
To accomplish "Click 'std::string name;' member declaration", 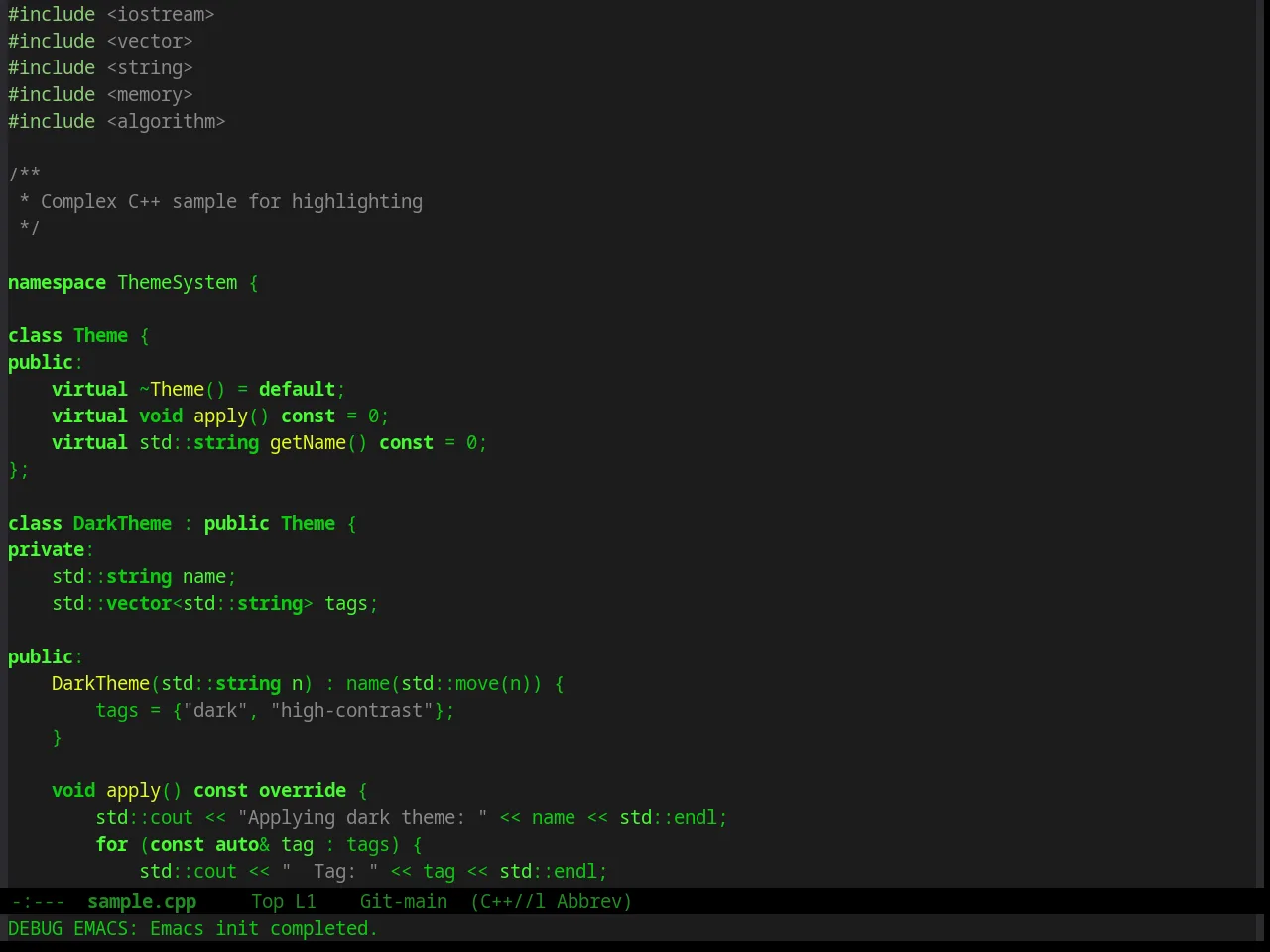I will coord(144,576).
